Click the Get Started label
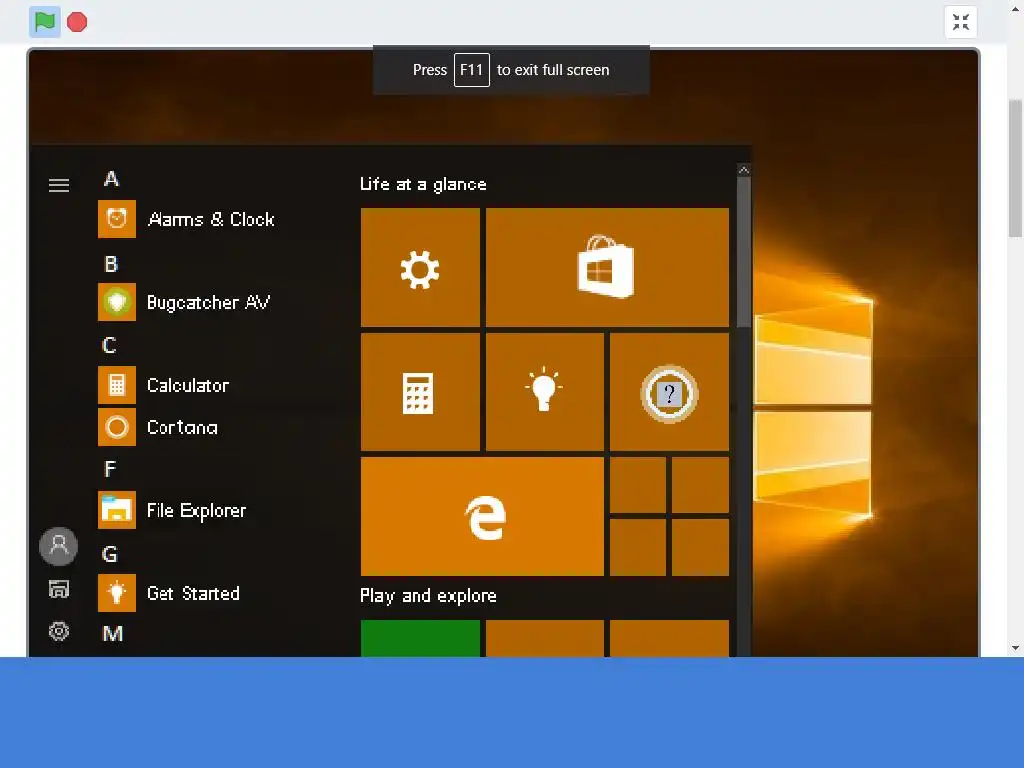 193,594
